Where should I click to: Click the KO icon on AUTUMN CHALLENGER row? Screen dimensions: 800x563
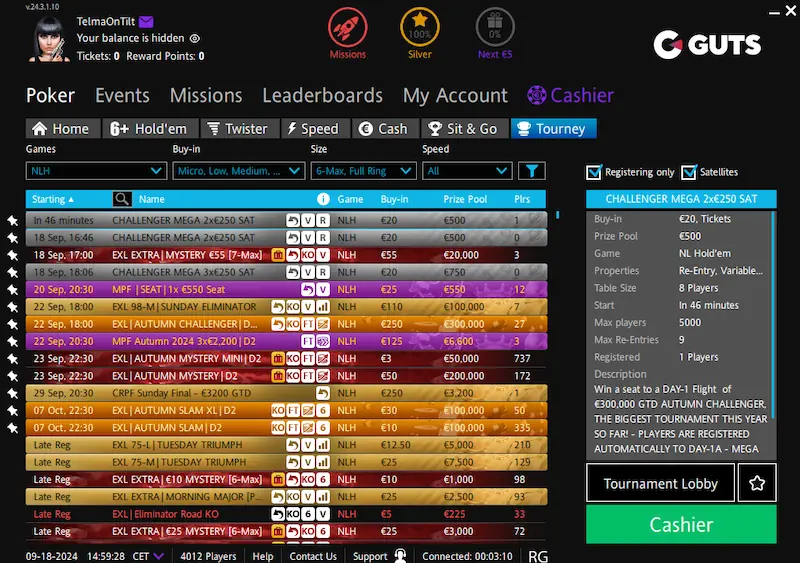[x=293, y=324]
